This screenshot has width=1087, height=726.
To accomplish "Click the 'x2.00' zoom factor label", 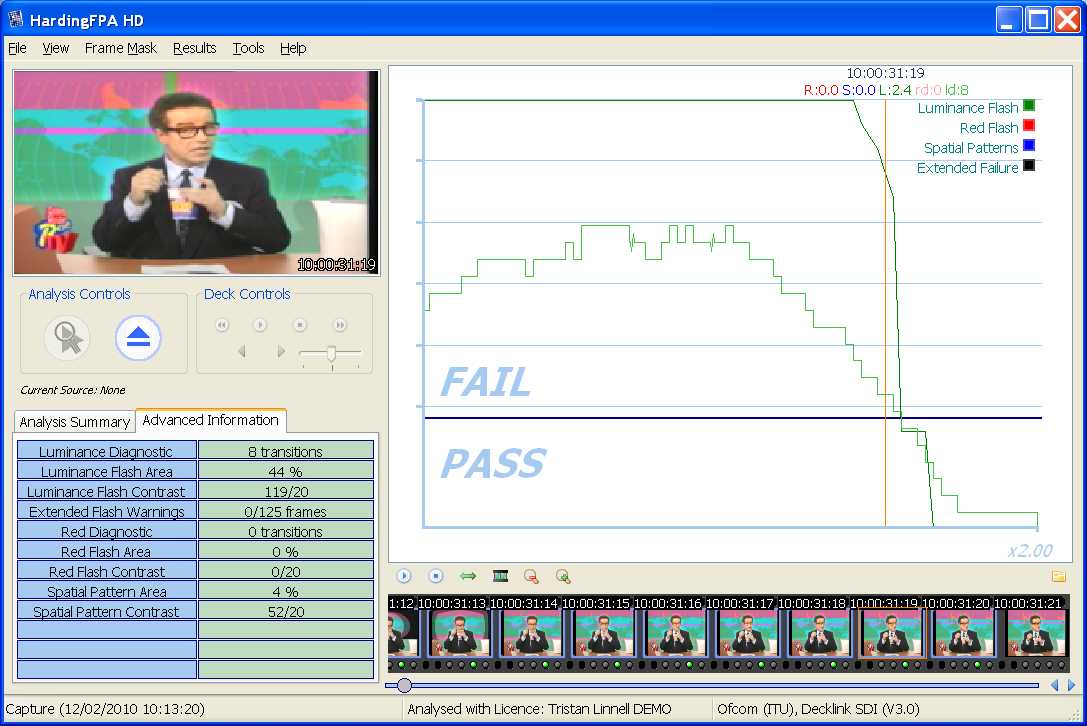I will (x=1030, y=551).
